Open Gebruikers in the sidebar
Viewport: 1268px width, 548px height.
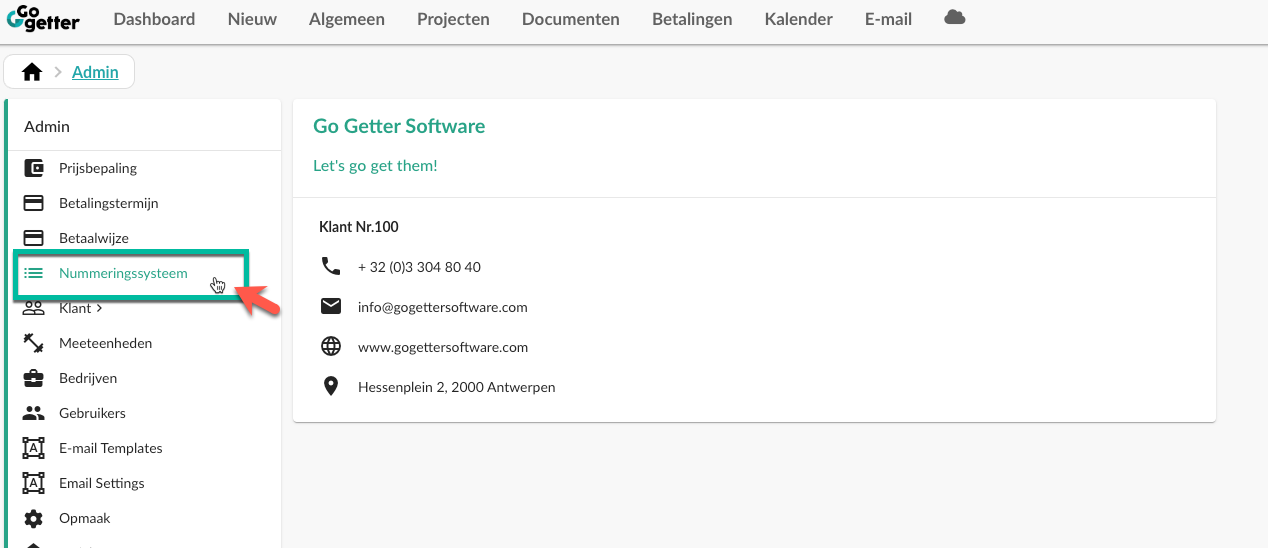[x=92, y=413]
